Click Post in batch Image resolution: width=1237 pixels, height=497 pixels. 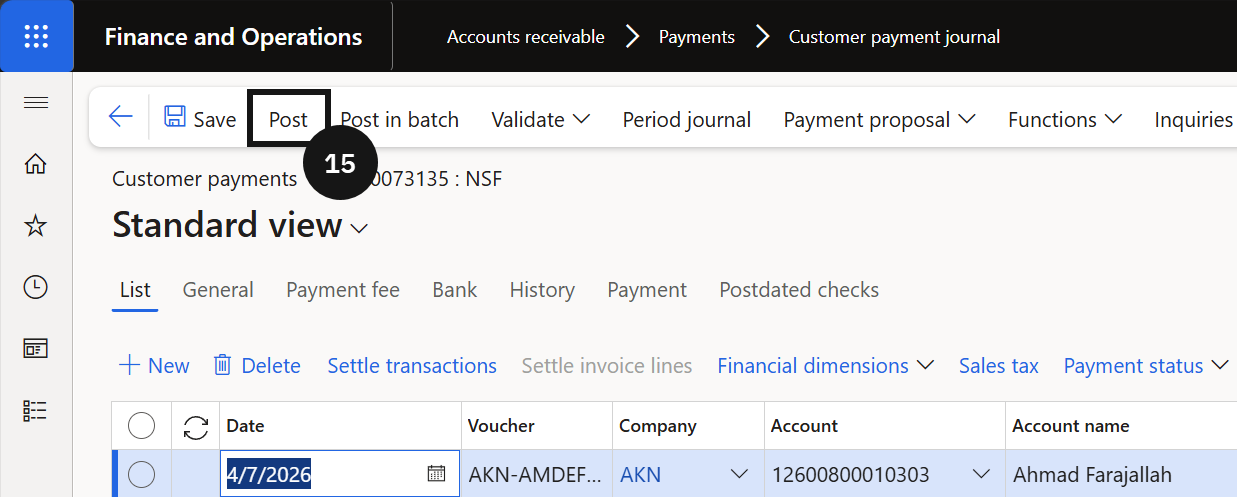[x=399, y=119]
